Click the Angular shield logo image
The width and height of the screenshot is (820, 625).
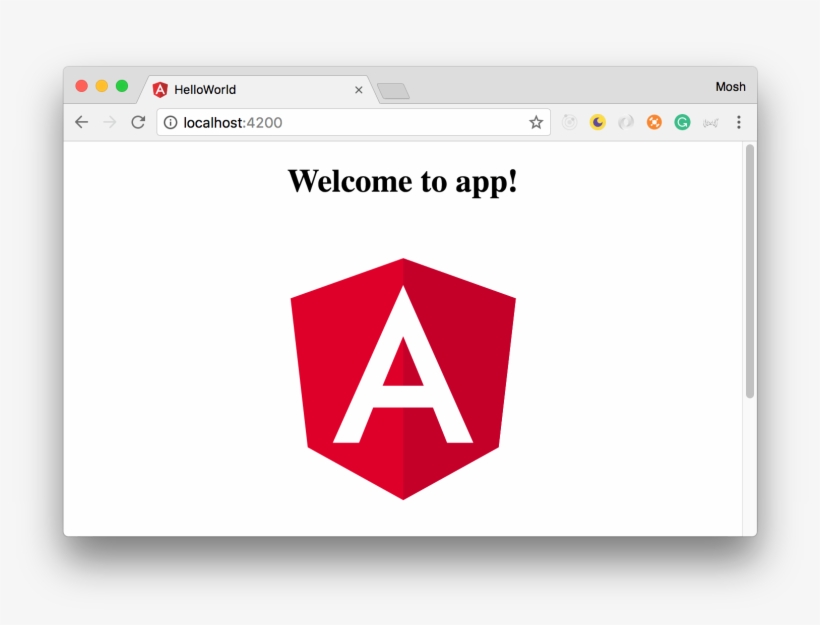click(x=403, y=379)
